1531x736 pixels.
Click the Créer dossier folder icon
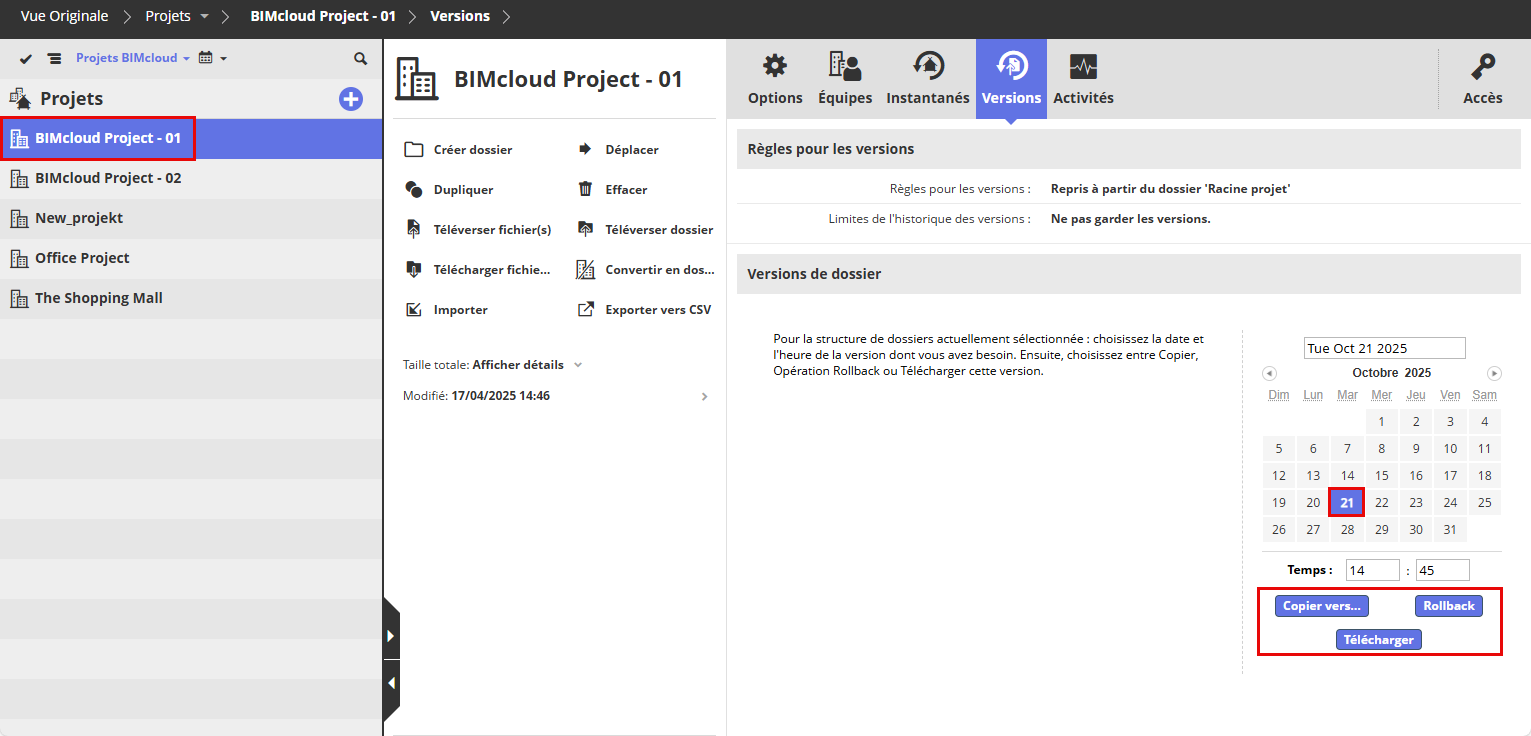click(414, 150)
